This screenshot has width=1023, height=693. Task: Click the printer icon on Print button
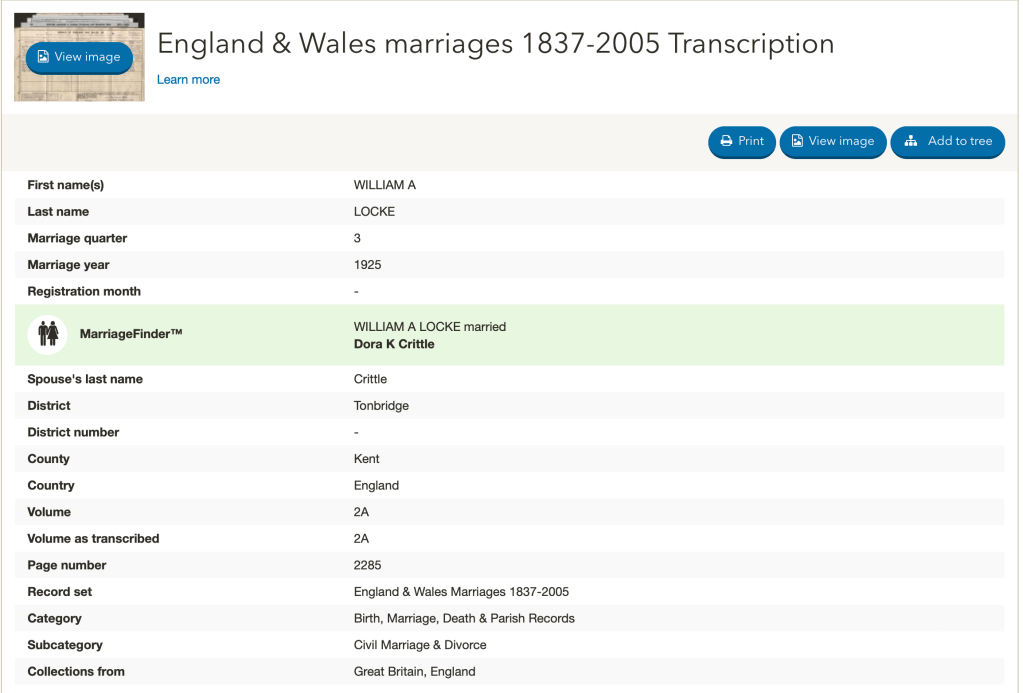[726, 142]
